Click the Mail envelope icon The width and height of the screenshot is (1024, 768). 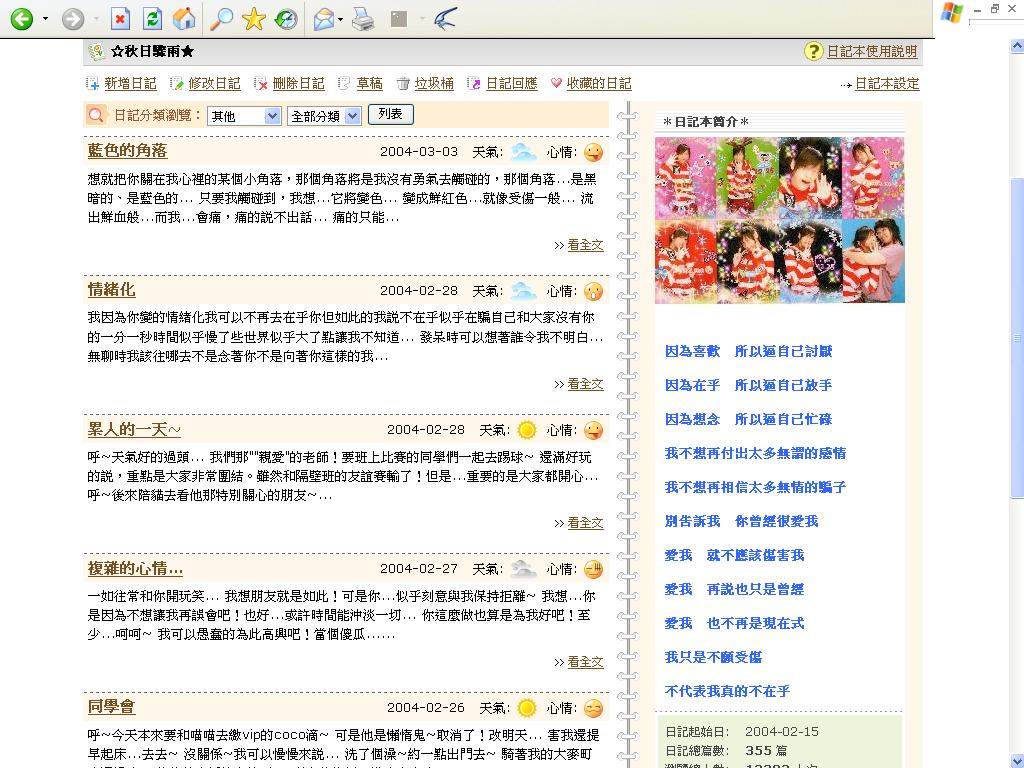(x=323, y=18)
